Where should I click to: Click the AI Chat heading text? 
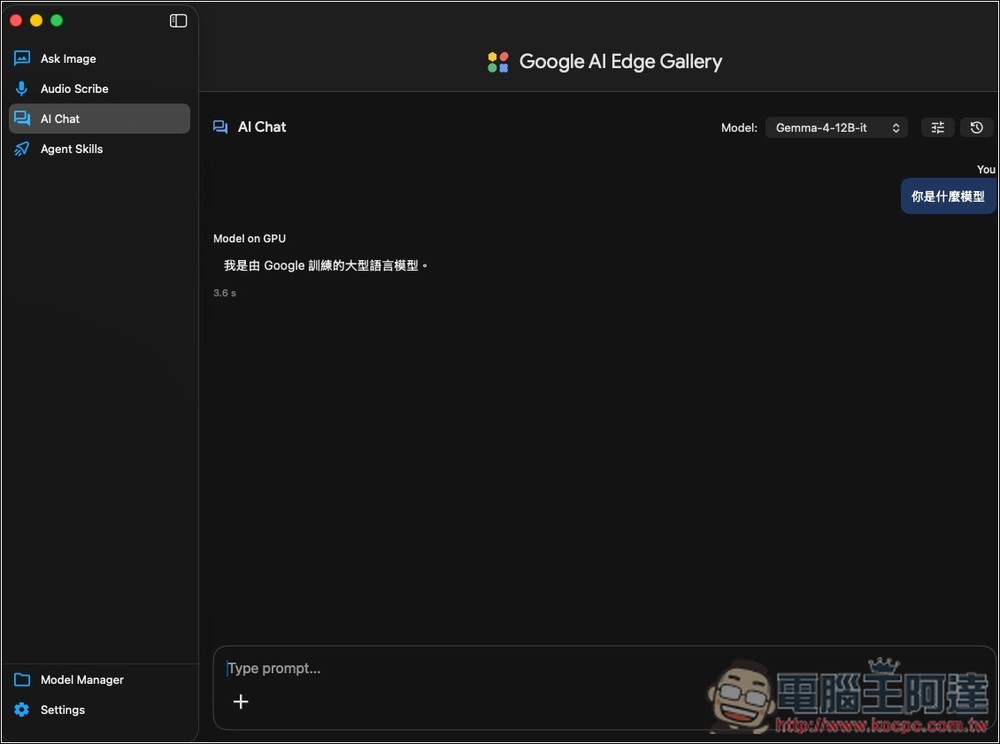click(x=262, y=127)
